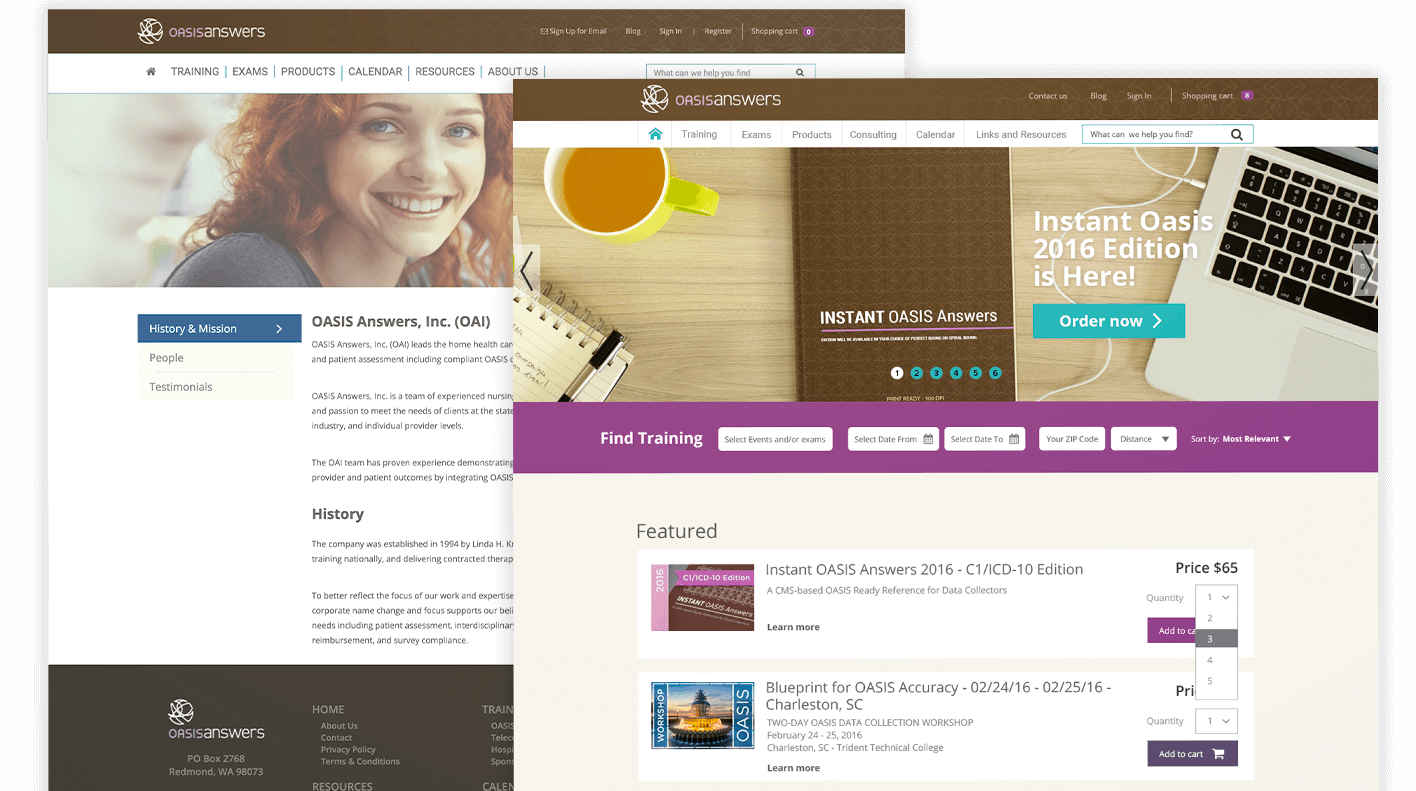Click the Your ZIP Code input field
Image resolution: width=1416 pixels, height=791 pixels.
tap(1072, 439)
